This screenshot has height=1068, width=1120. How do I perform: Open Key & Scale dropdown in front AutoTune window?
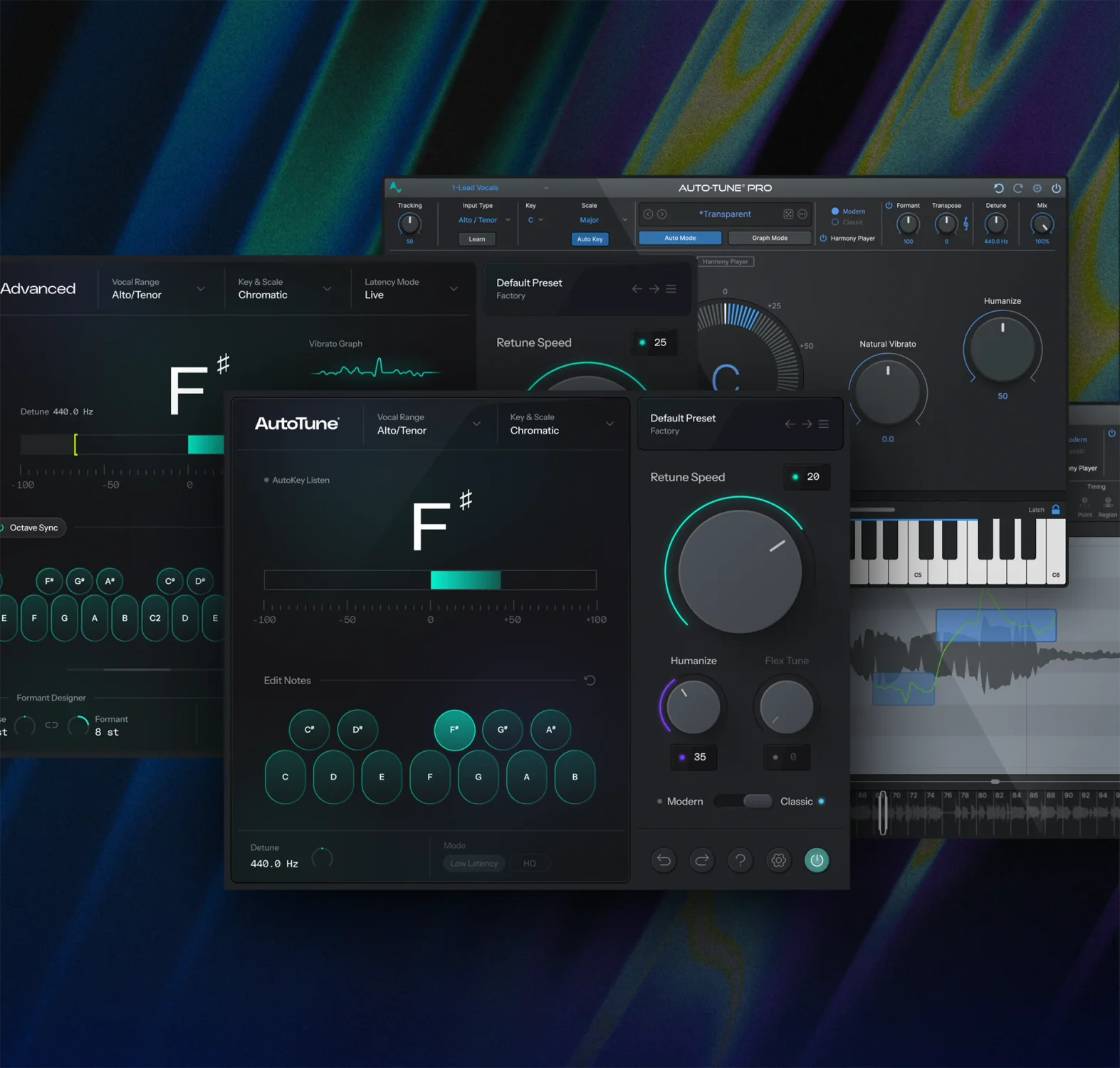tap(562, 424)
